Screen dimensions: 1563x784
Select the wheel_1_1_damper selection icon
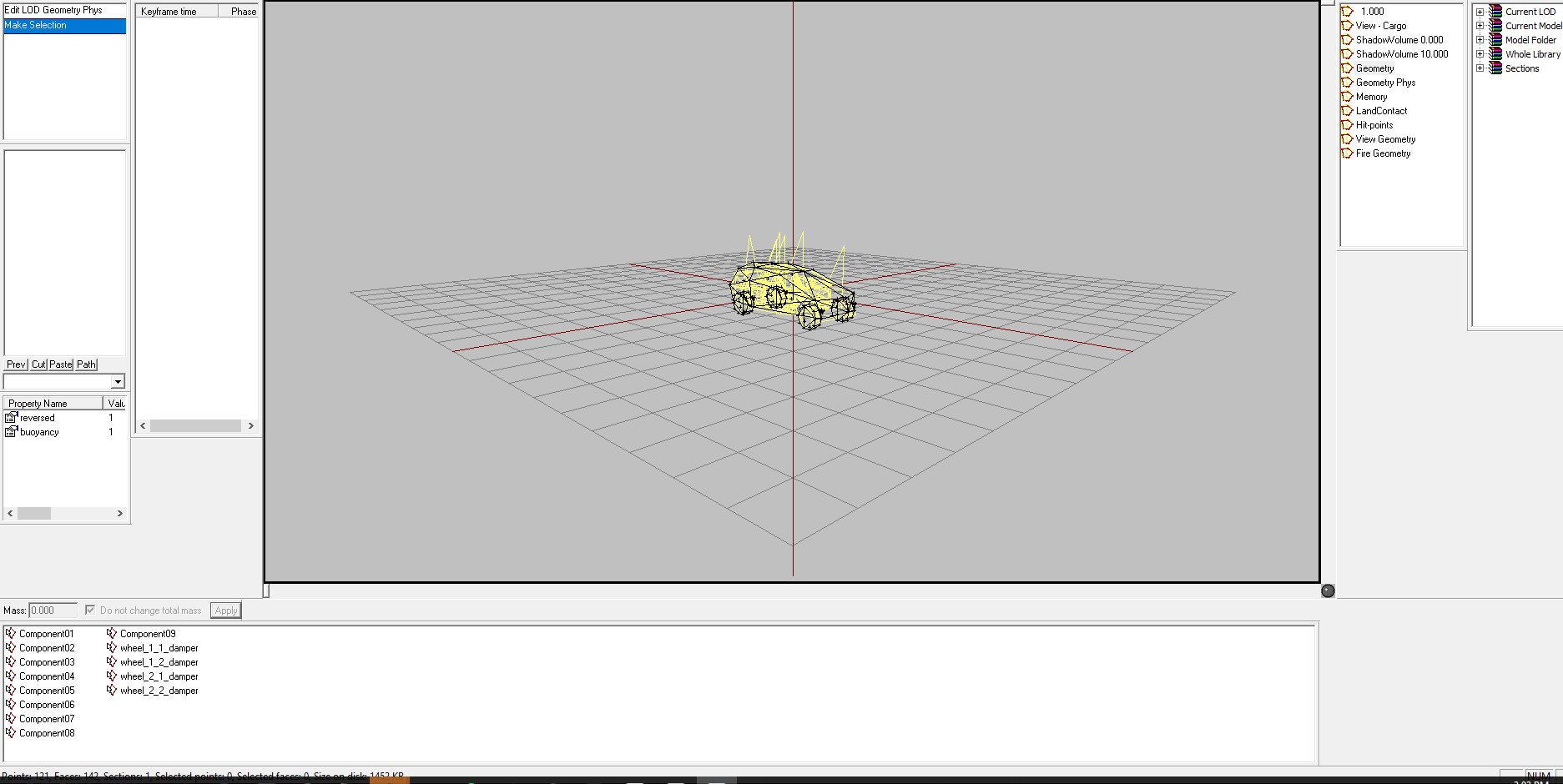tap(112, 648)
